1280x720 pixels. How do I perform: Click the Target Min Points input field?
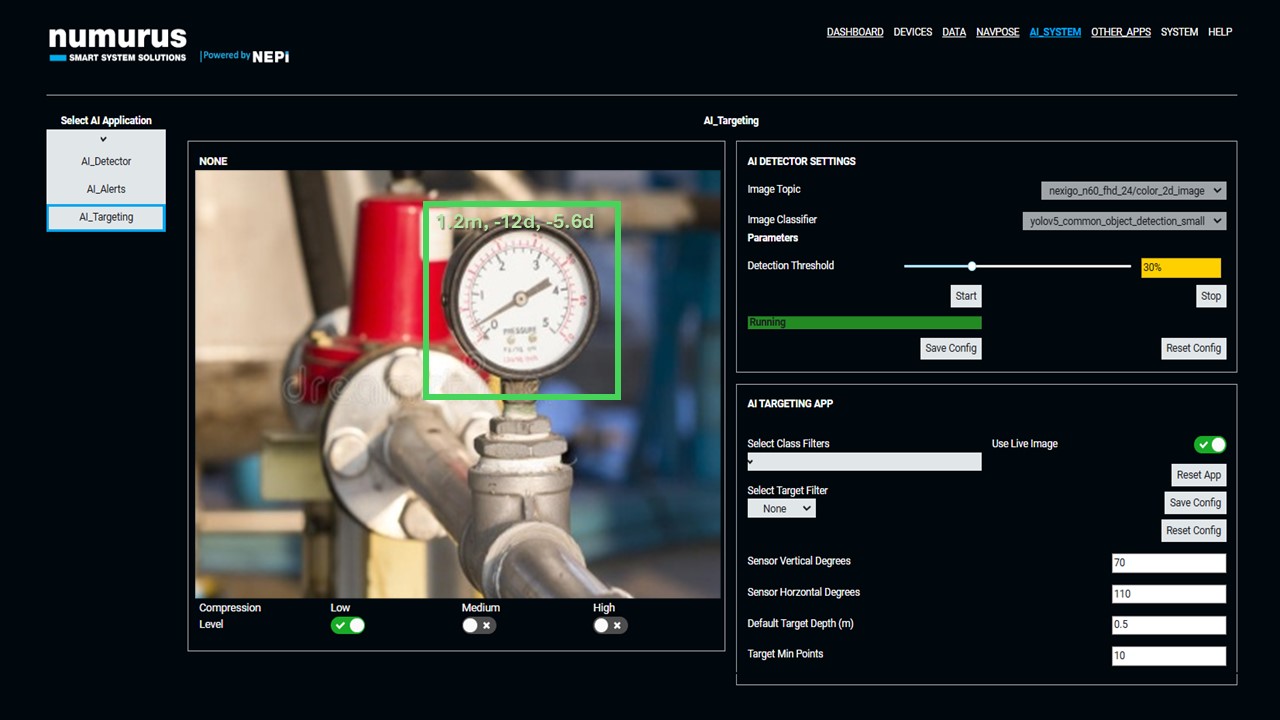click(x=1167, y=655)
